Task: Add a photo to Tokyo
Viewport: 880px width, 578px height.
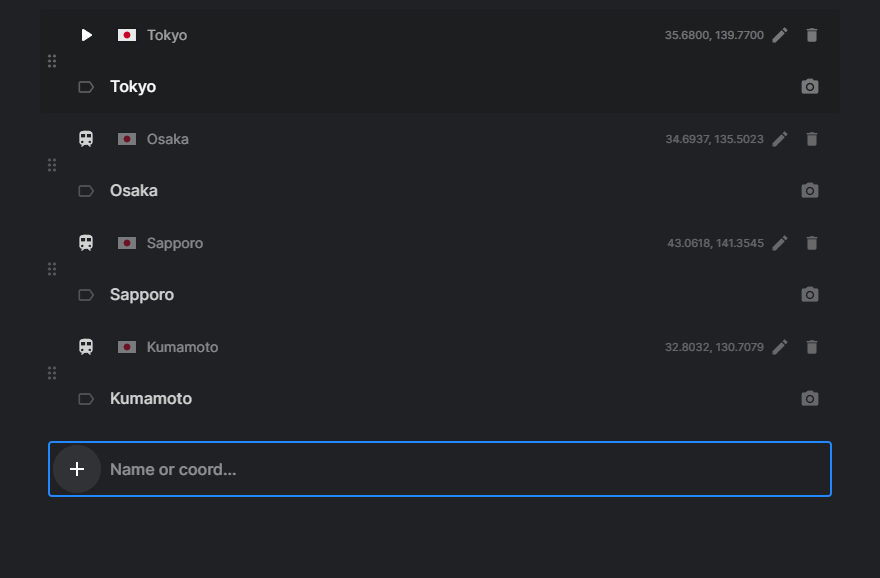Action: tap(809, 86)
